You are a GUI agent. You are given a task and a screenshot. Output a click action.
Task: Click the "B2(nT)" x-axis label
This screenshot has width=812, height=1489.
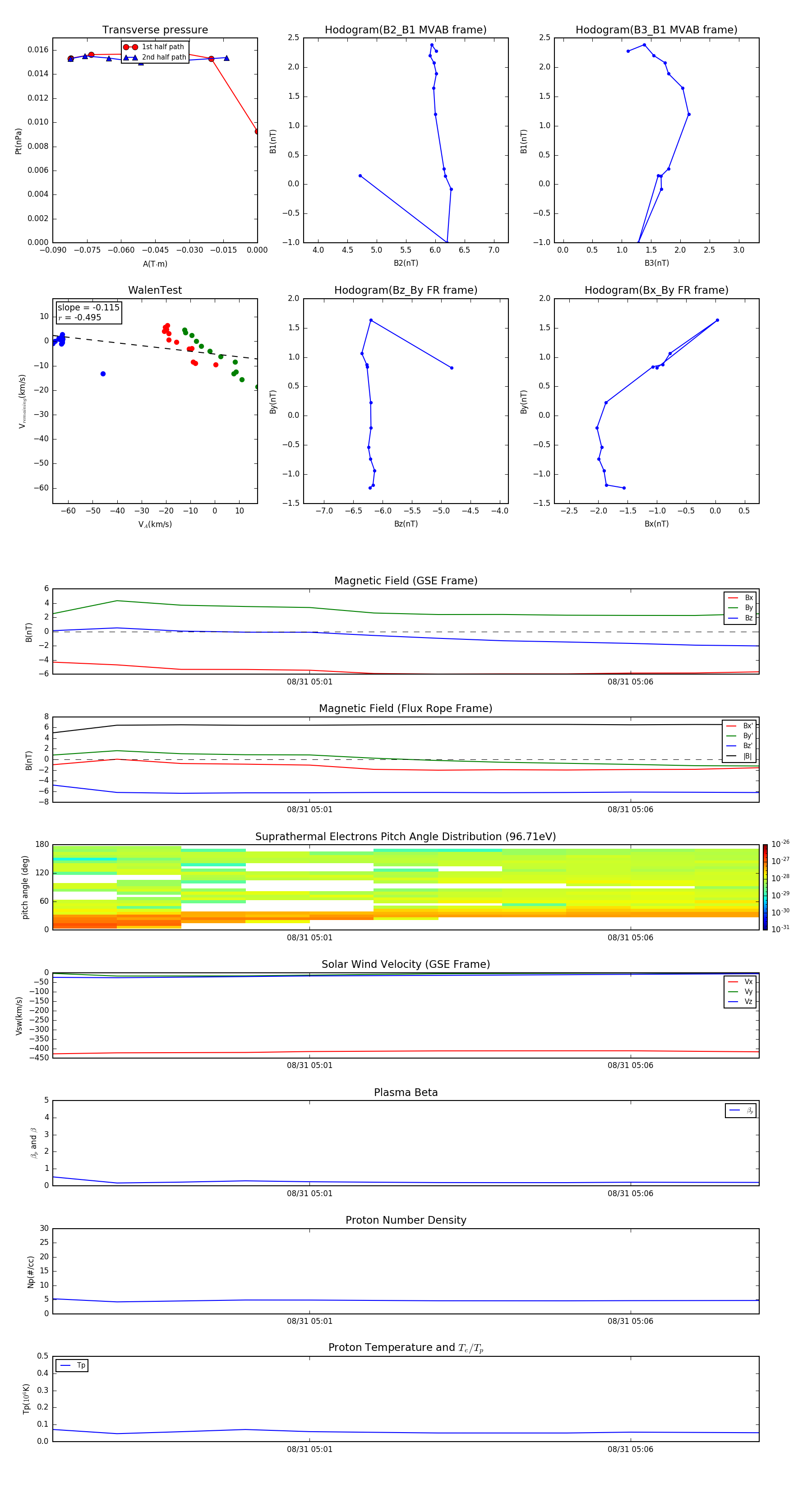click(406, 263)
